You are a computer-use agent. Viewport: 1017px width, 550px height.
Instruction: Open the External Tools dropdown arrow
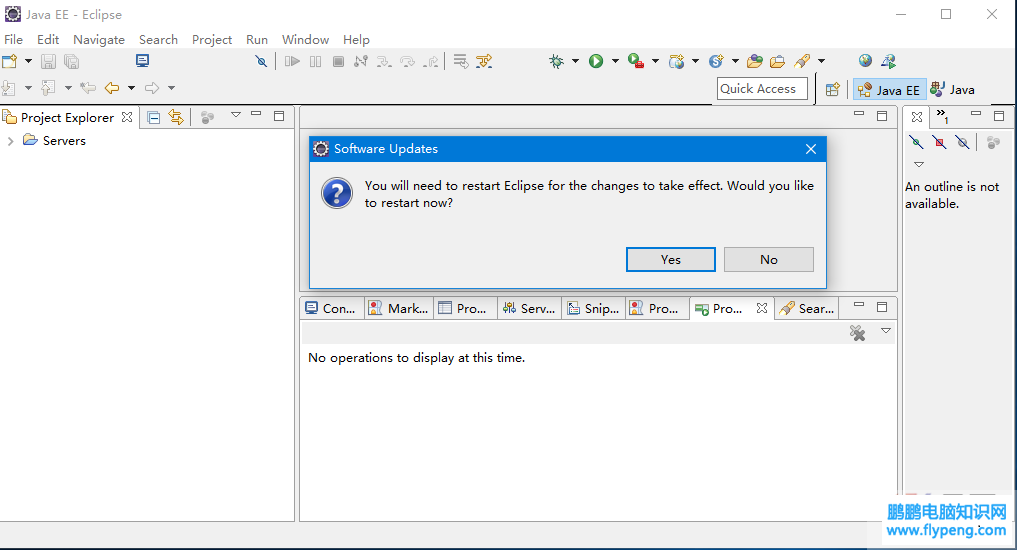coord(655,62)
